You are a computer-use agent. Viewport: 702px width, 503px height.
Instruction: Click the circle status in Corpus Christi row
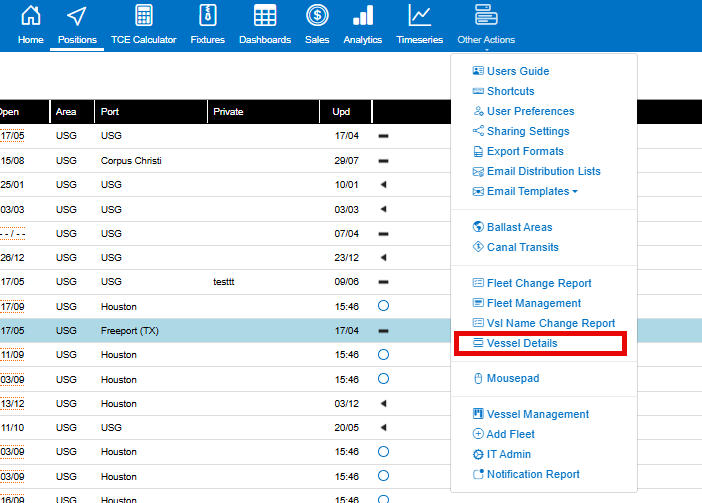point(383,160)
